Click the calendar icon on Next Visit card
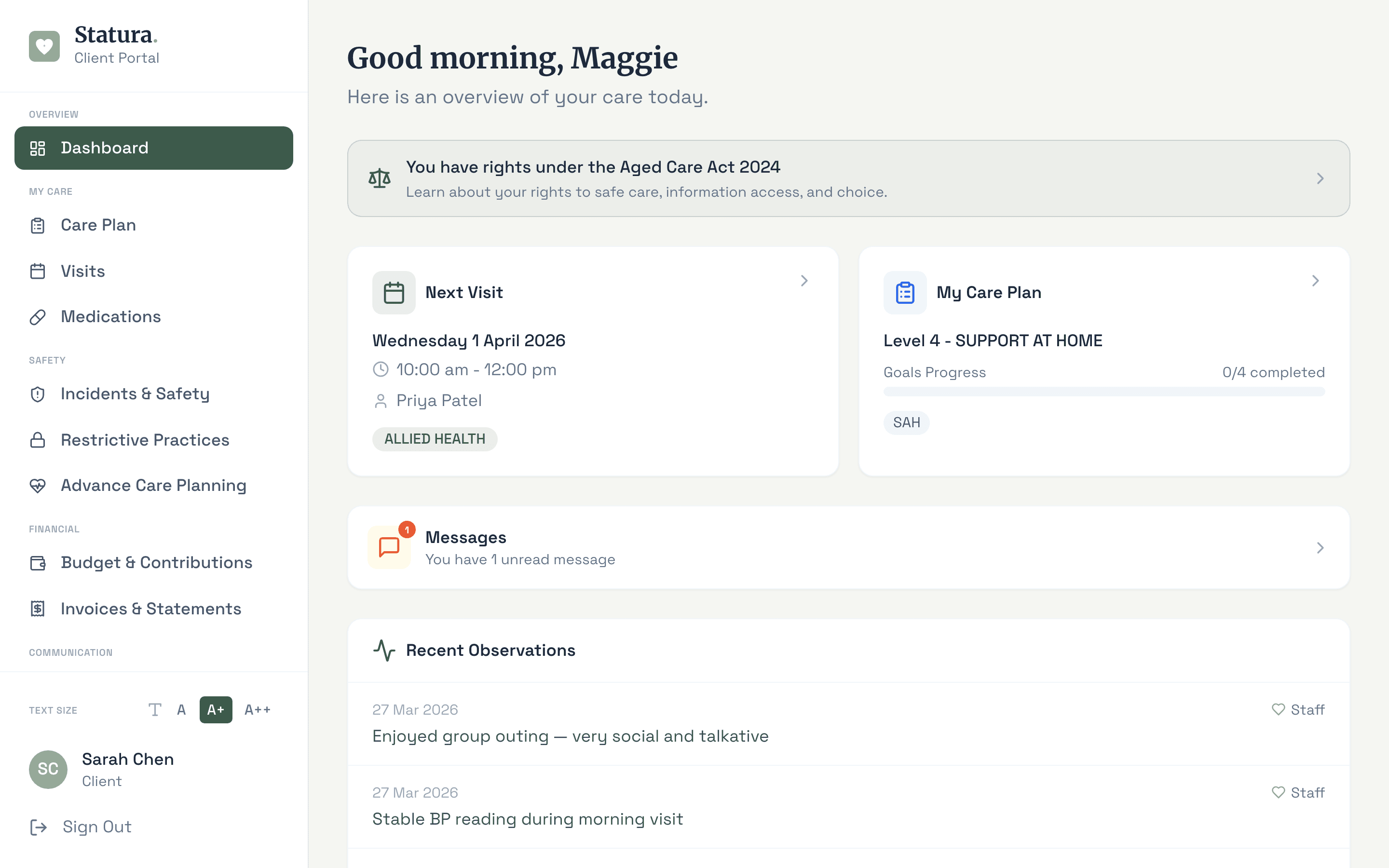 coord(394,293)
